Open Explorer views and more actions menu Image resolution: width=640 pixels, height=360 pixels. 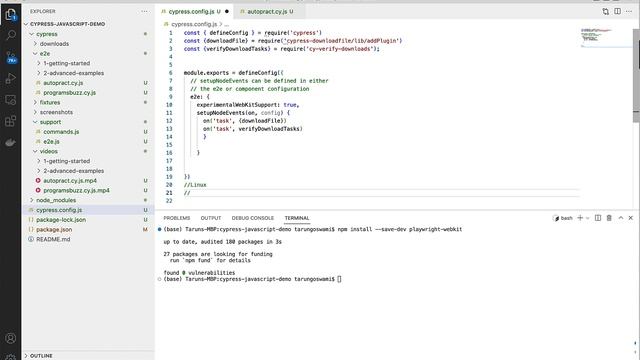[x=145, y=11]
